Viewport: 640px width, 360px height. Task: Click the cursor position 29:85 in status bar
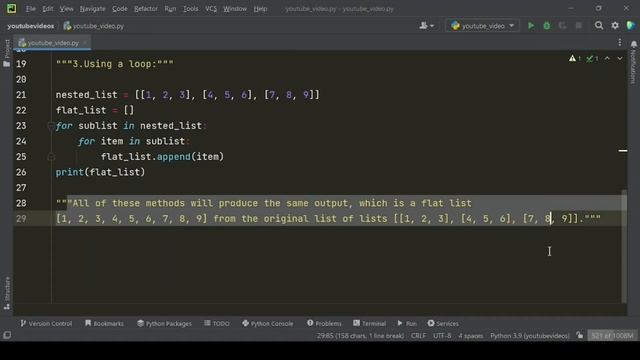coord(360,336)
